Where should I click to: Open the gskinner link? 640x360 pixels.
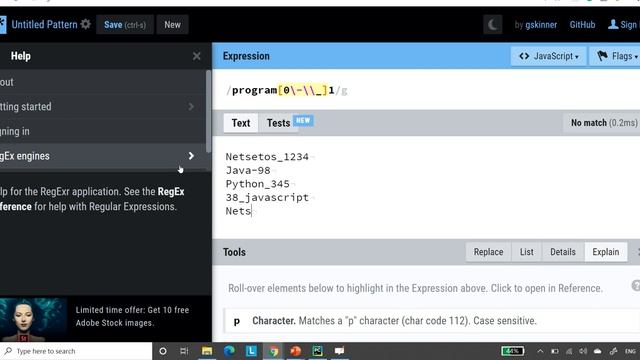click(x=541, y=25)
